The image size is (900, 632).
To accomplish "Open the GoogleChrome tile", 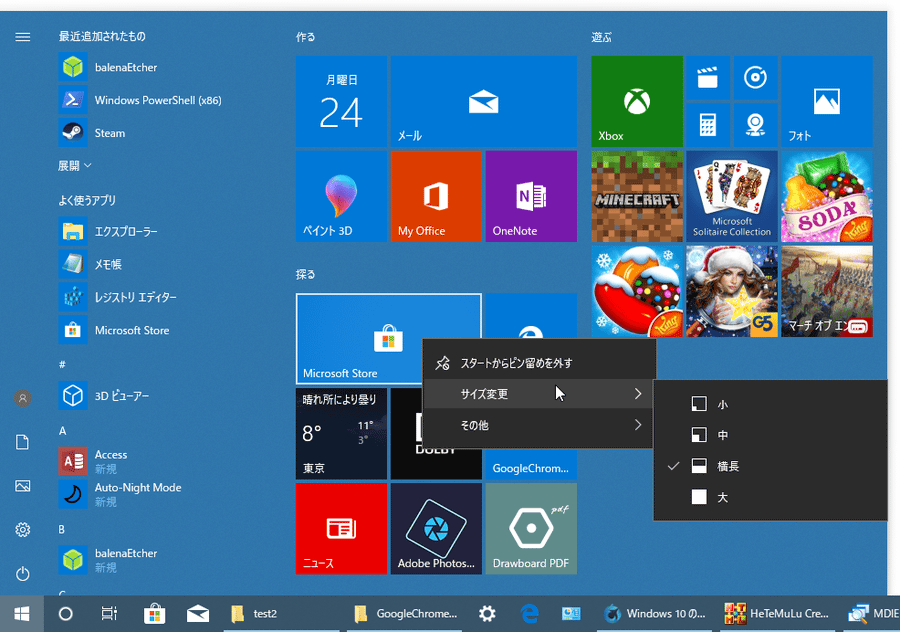I will tap(531, 464).
